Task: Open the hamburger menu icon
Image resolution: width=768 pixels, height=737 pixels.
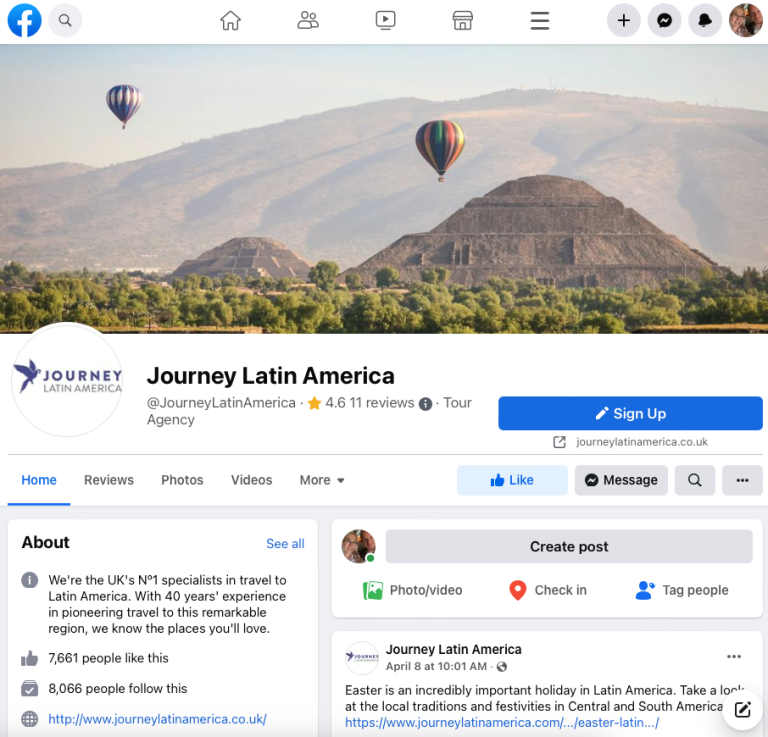Action: click(x=540, y=21)
